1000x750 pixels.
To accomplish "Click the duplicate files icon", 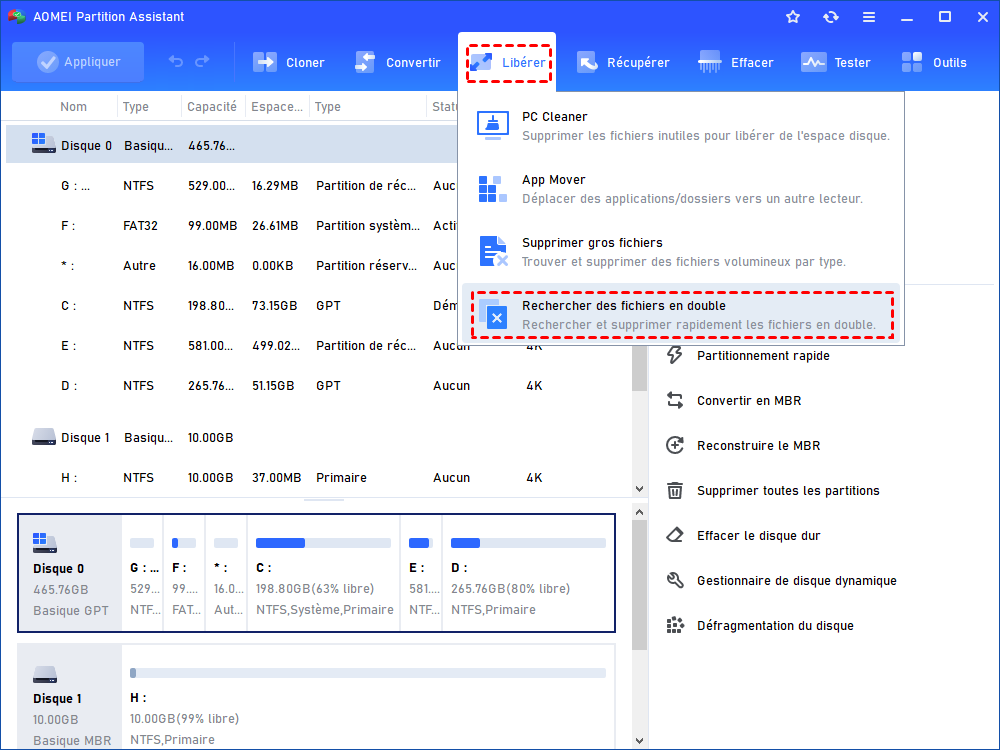I will pyautogui.click(x=493, y=314).
